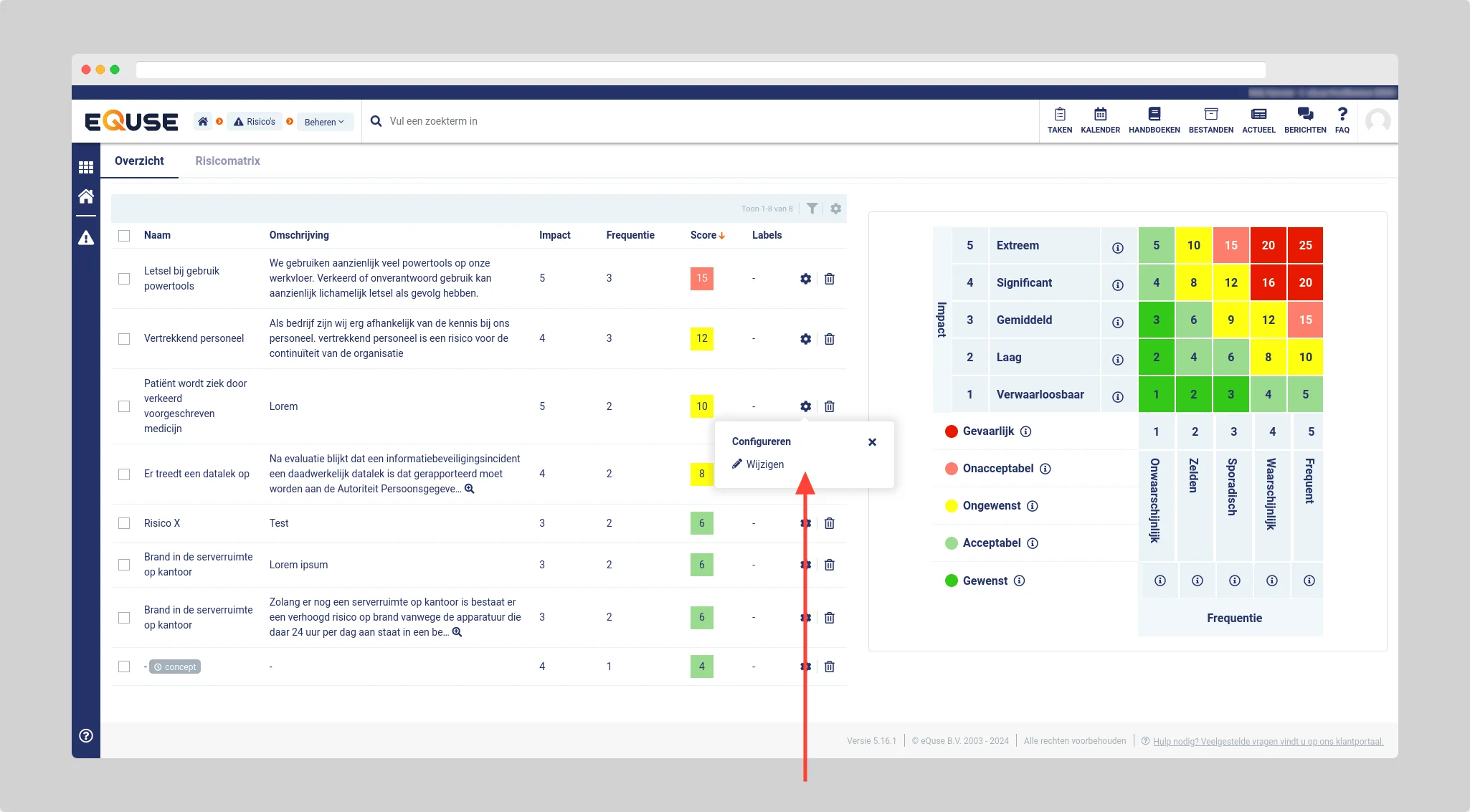Tick the select-all checkbox in header
The width and height of the screenshot is (1470, 812).
[x=124, y=236]
